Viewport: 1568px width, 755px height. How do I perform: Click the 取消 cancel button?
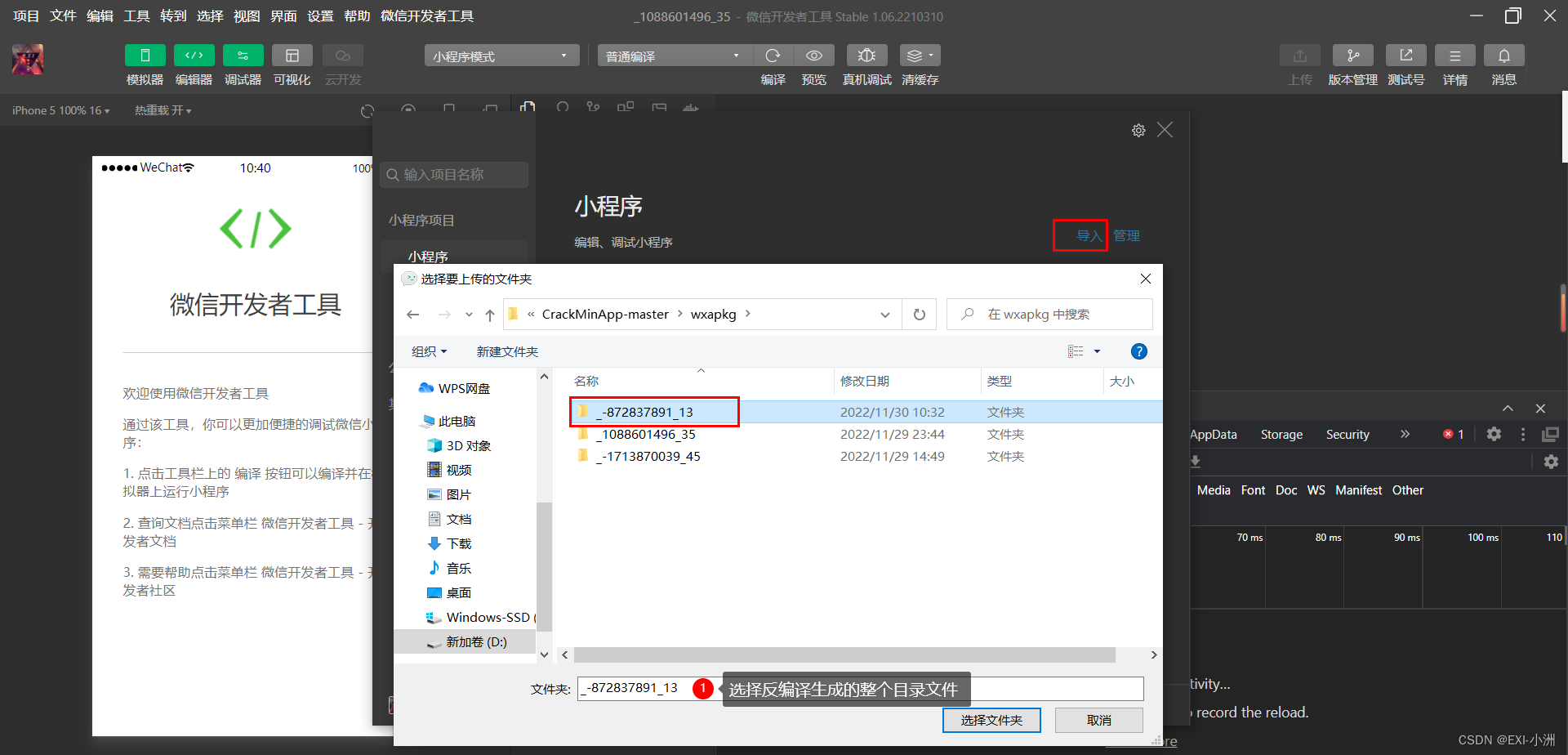[1099, 720]
